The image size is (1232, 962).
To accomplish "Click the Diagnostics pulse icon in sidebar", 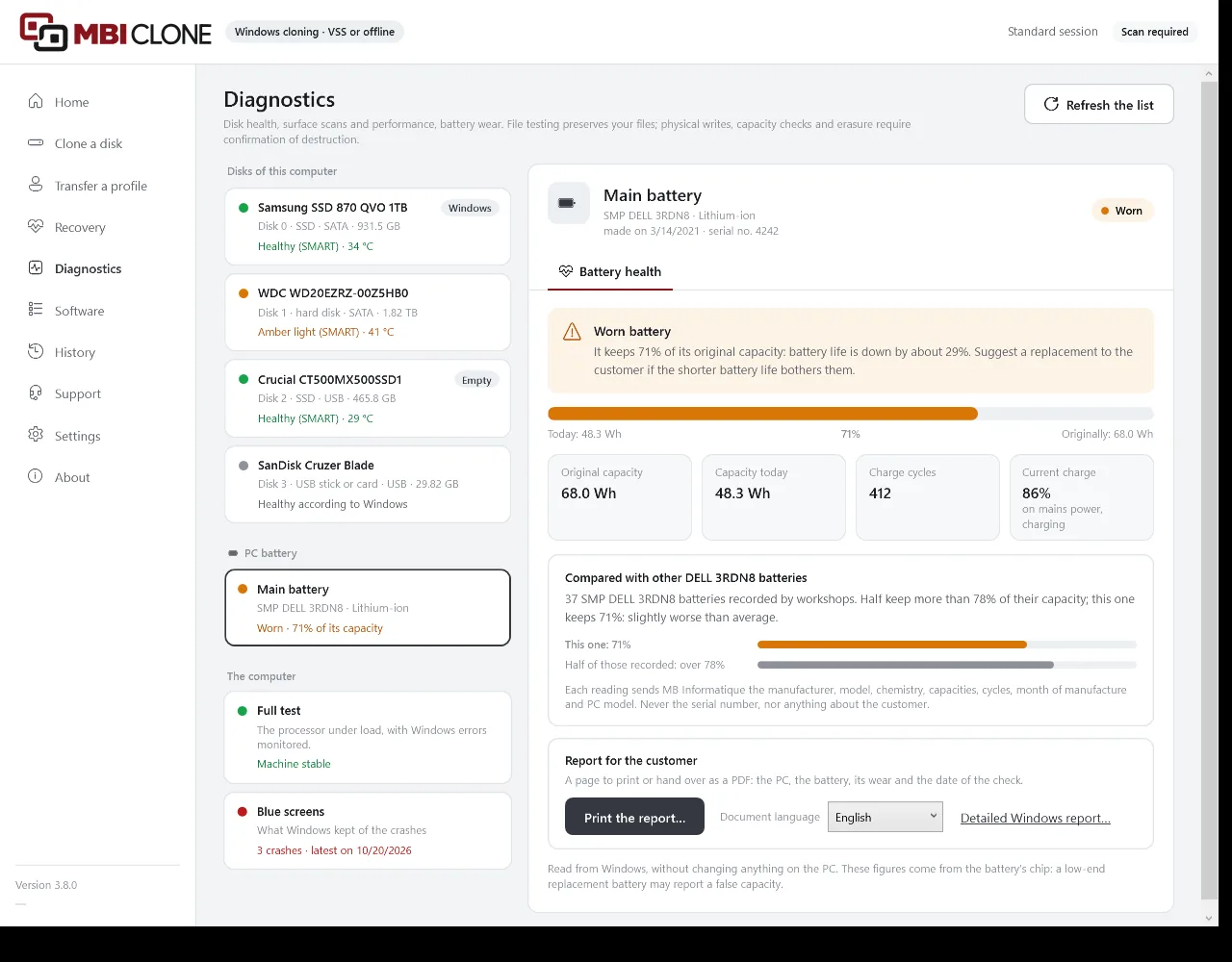I will pos(36,268).
